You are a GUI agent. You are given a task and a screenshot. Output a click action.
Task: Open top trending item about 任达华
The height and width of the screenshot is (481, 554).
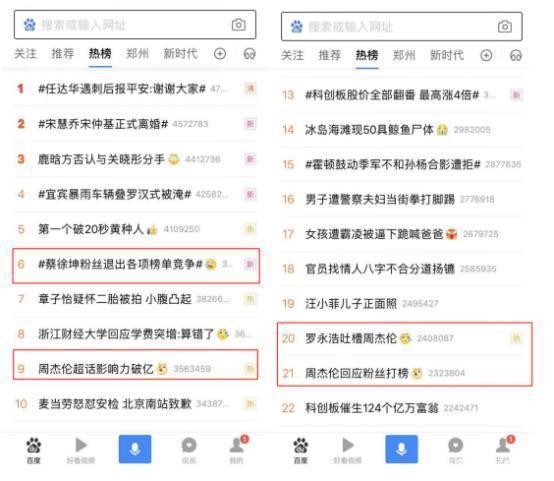(134, 88)
